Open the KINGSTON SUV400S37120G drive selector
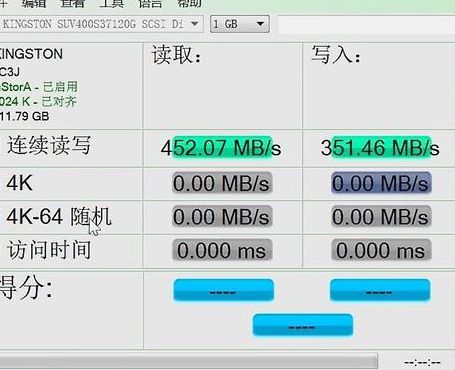Screen dimensions: 455x370 click(100, 24)
